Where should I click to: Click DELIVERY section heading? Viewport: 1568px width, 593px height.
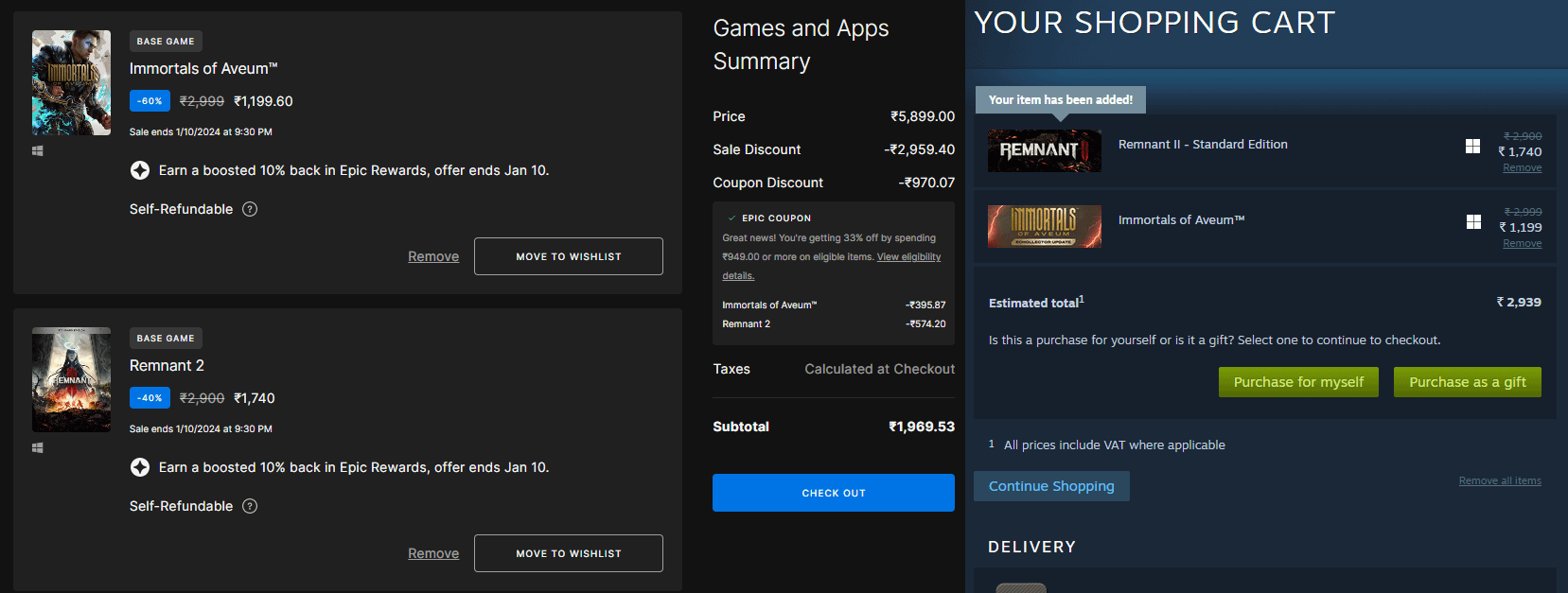1031,547
